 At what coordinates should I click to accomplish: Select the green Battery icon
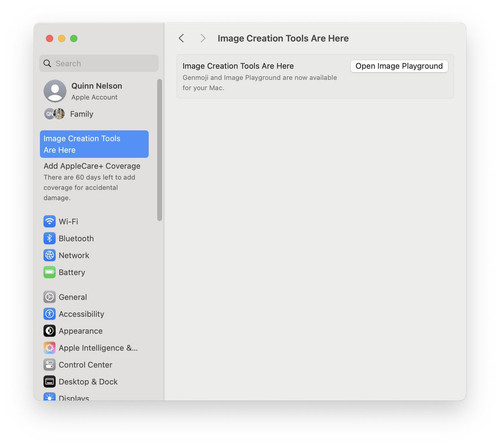pyautogui.click(x=49, y=272)
